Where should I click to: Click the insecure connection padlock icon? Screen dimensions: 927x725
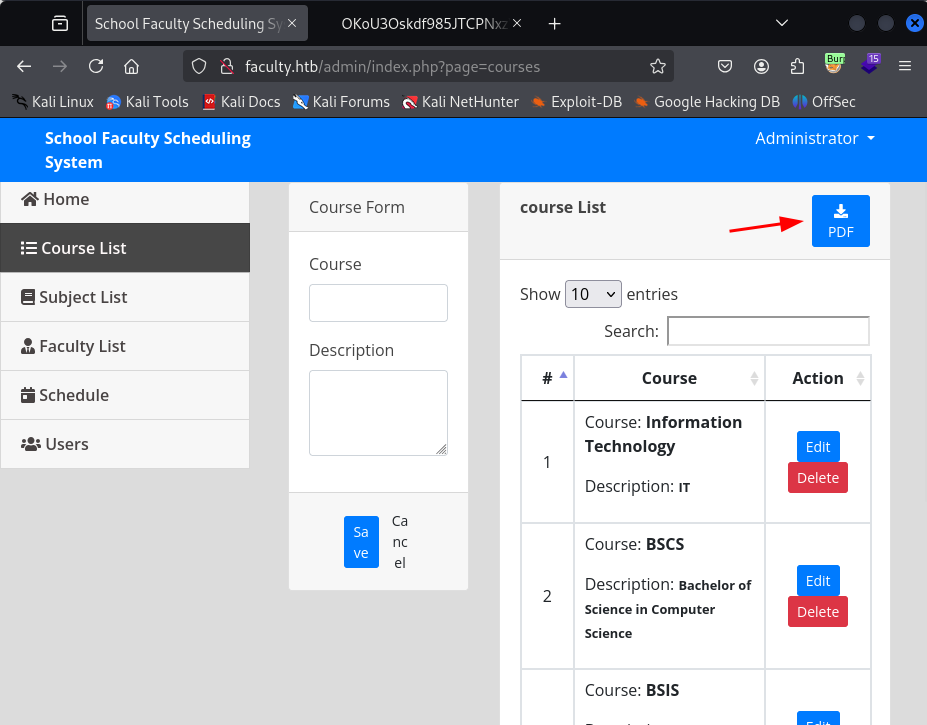[x=226, y=66]
